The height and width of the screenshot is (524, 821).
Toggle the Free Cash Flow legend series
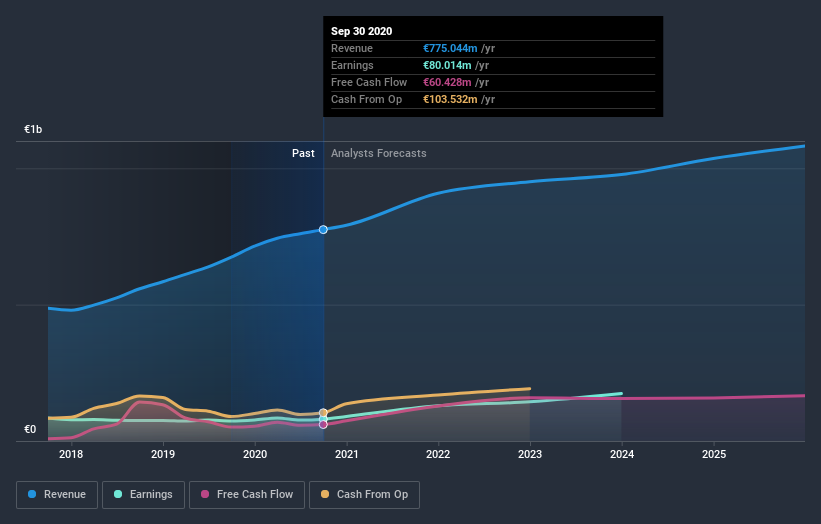pos(247,495)
